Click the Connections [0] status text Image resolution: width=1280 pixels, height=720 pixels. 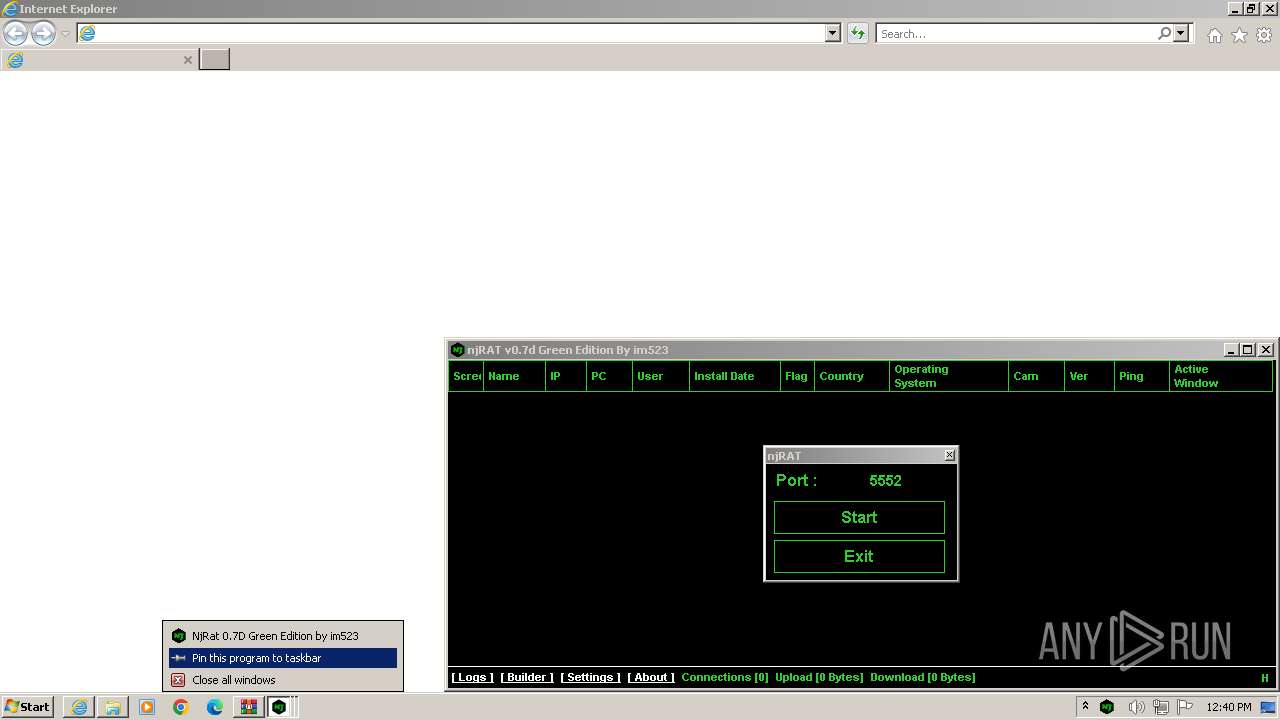pyautogui.click(x=725, y=677)
